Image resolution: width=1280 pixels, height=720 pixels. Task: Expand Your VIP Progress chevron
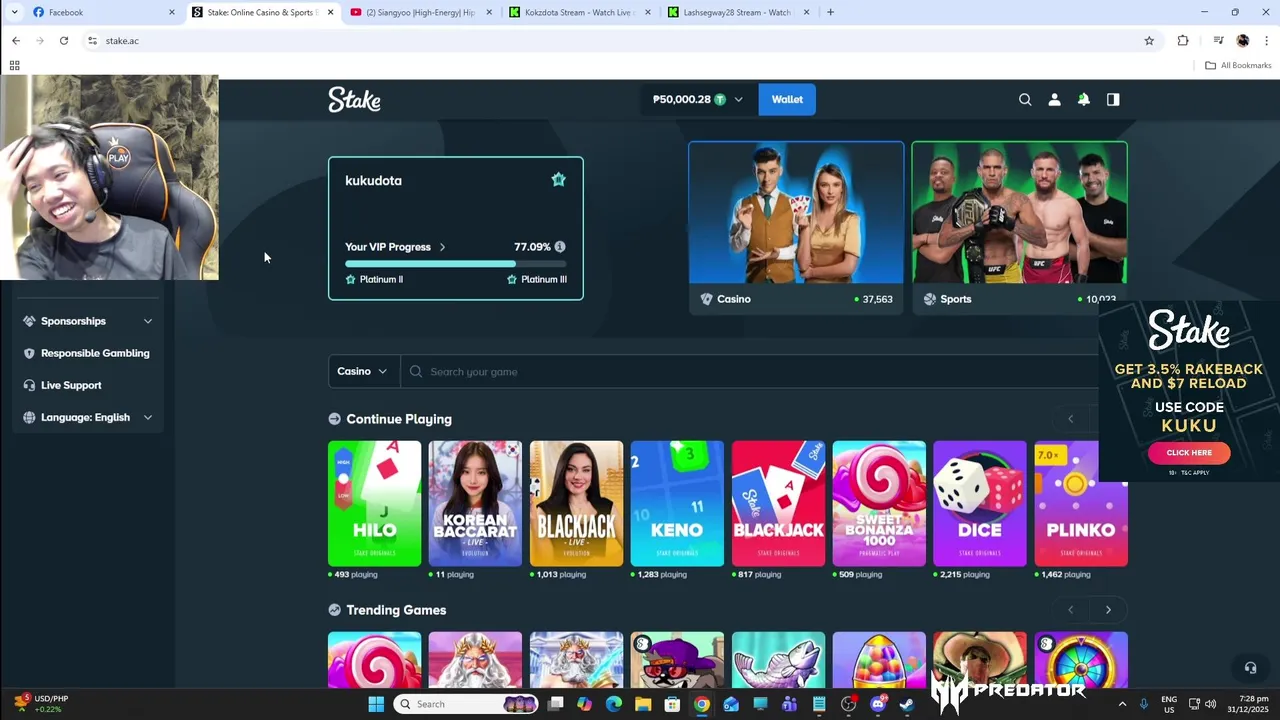442,247
